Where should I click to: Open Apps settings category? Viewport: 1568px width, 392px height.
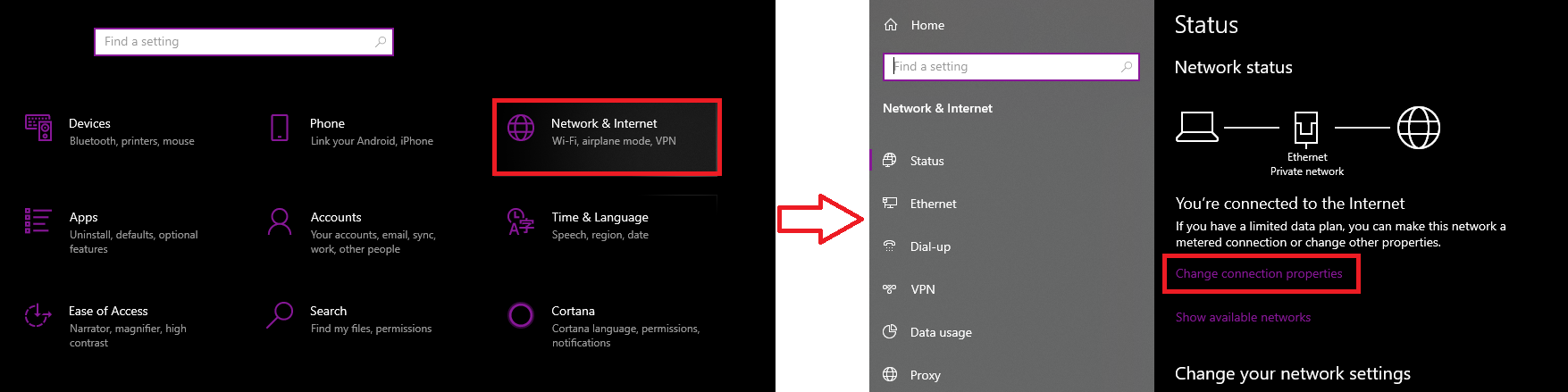110,232
